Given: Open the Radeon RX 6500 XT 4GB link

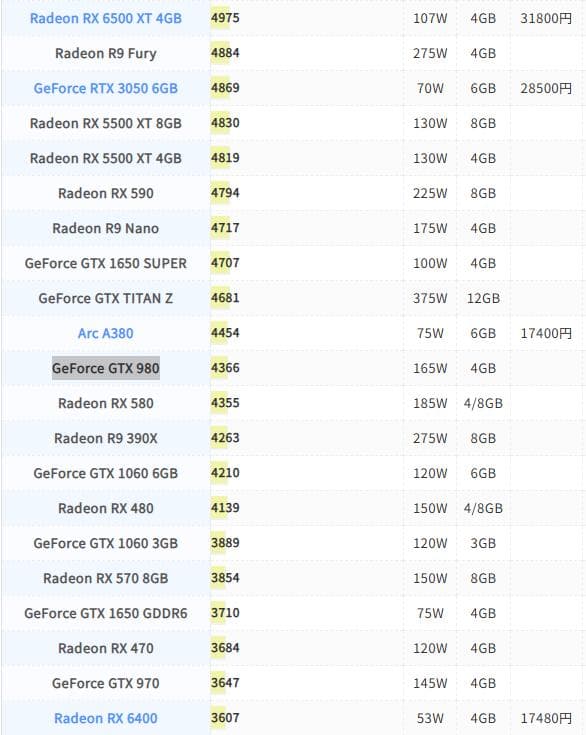Looking at the screenshot, I should click(x=105, y=18).
